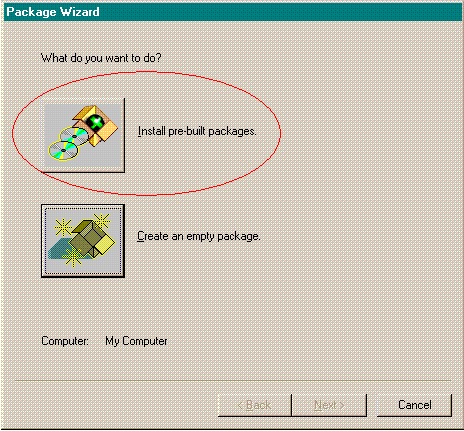Click the 'What do you want to do?' heading
This screenshot has height=431, width=464.
101,58
